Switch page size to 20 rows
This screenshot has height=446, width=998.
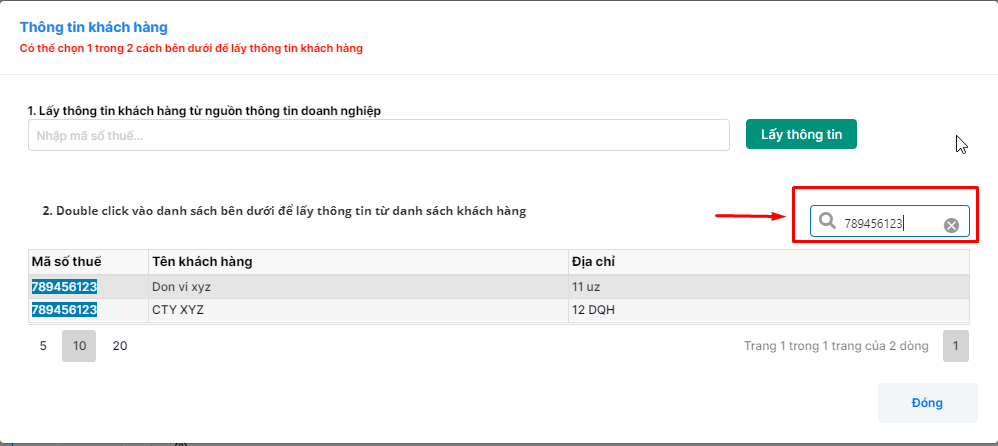tap(120, 346)
